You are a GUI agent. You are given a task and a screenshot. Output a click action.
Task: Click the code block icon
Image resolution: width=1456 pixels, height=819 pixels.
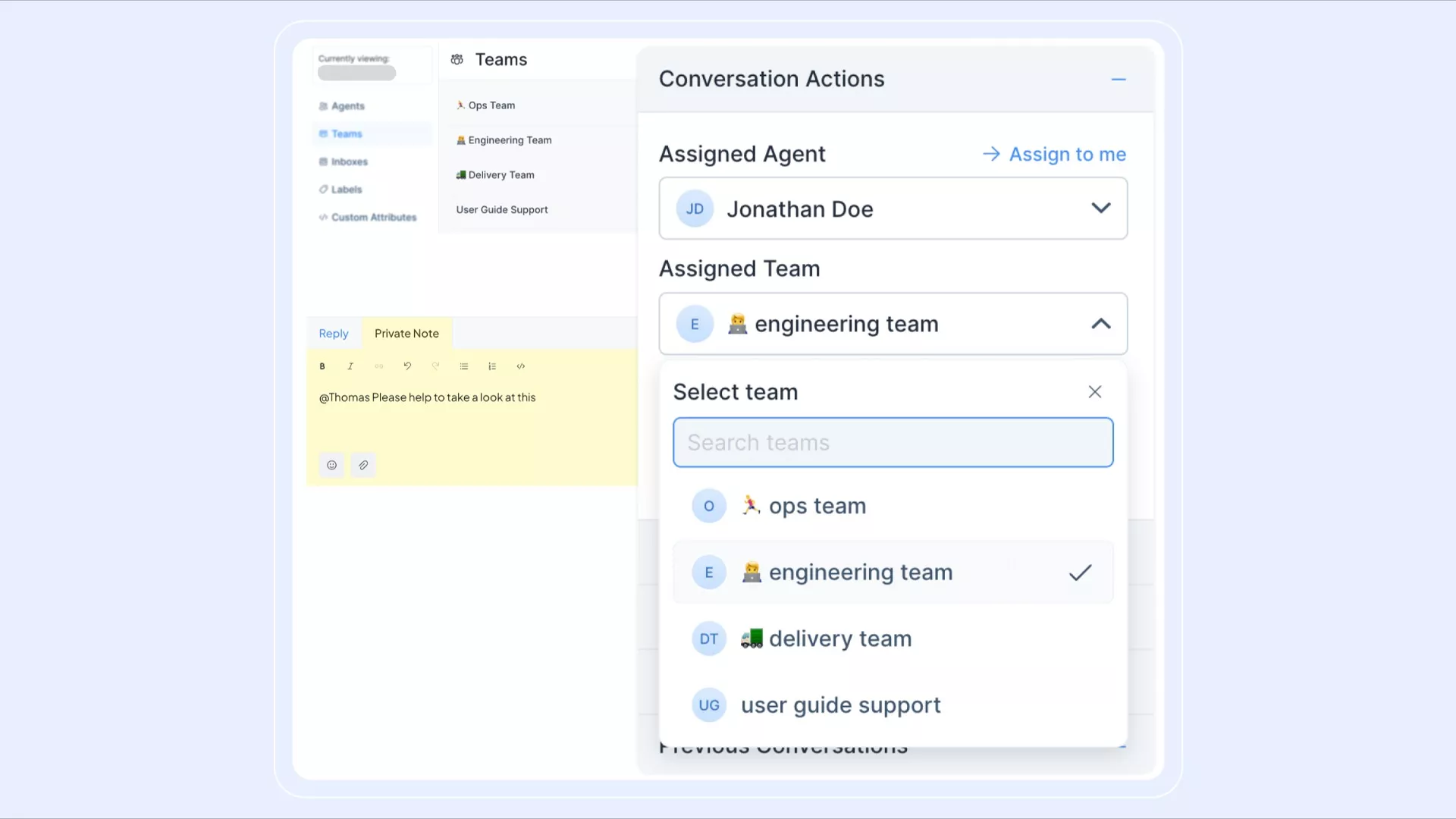pyautogui.click(x=521, y=366)
